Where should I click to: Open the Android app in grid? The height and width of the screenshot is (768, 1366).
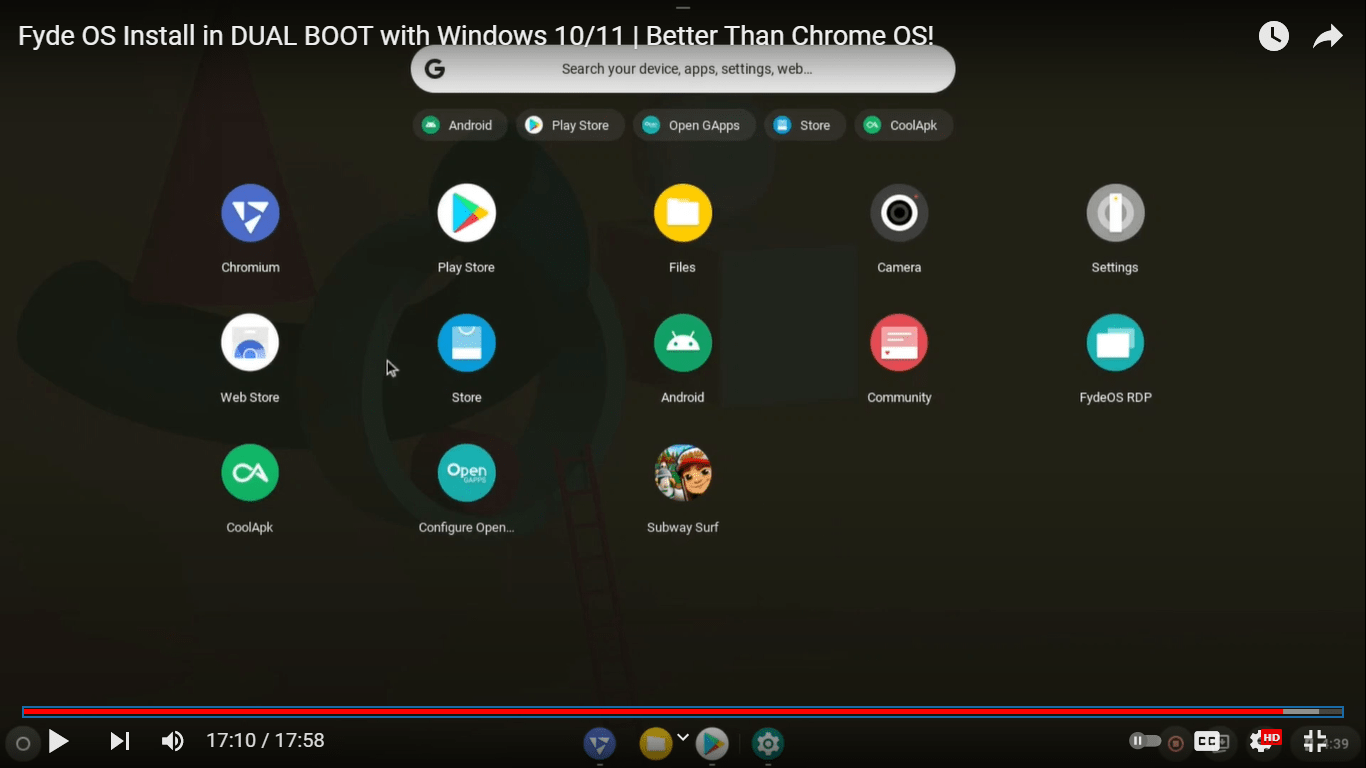pyautogui.click(x=683, y=343)
